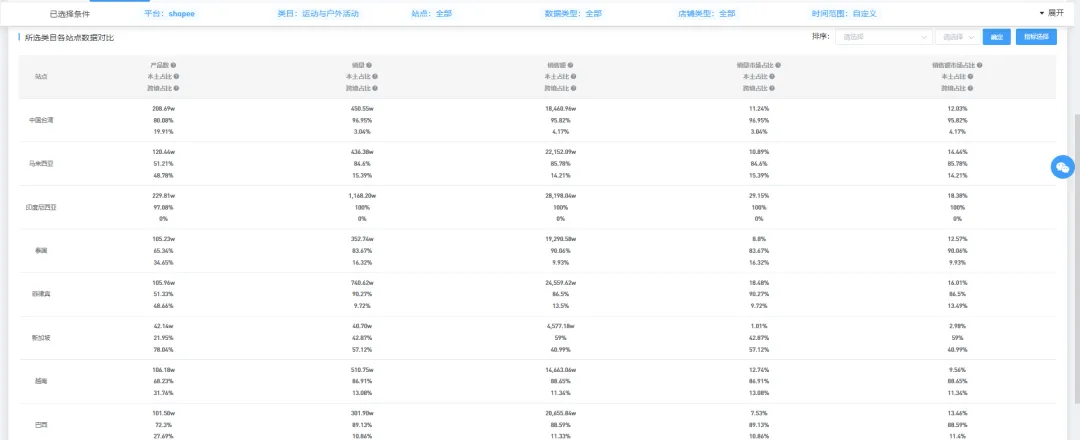The height and width of the screenshot is (440, 1080).
Task: Click 跨境占比 help icon in 销量市场占比 column
Action: click(x=771, y=88)
